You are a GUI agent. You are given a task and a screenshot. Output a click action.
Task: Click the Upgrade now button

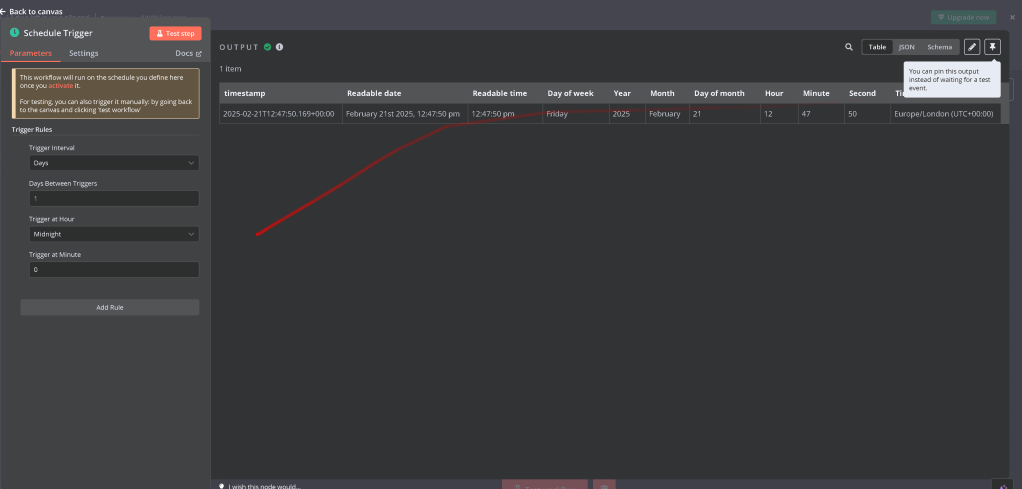point(963,18)
